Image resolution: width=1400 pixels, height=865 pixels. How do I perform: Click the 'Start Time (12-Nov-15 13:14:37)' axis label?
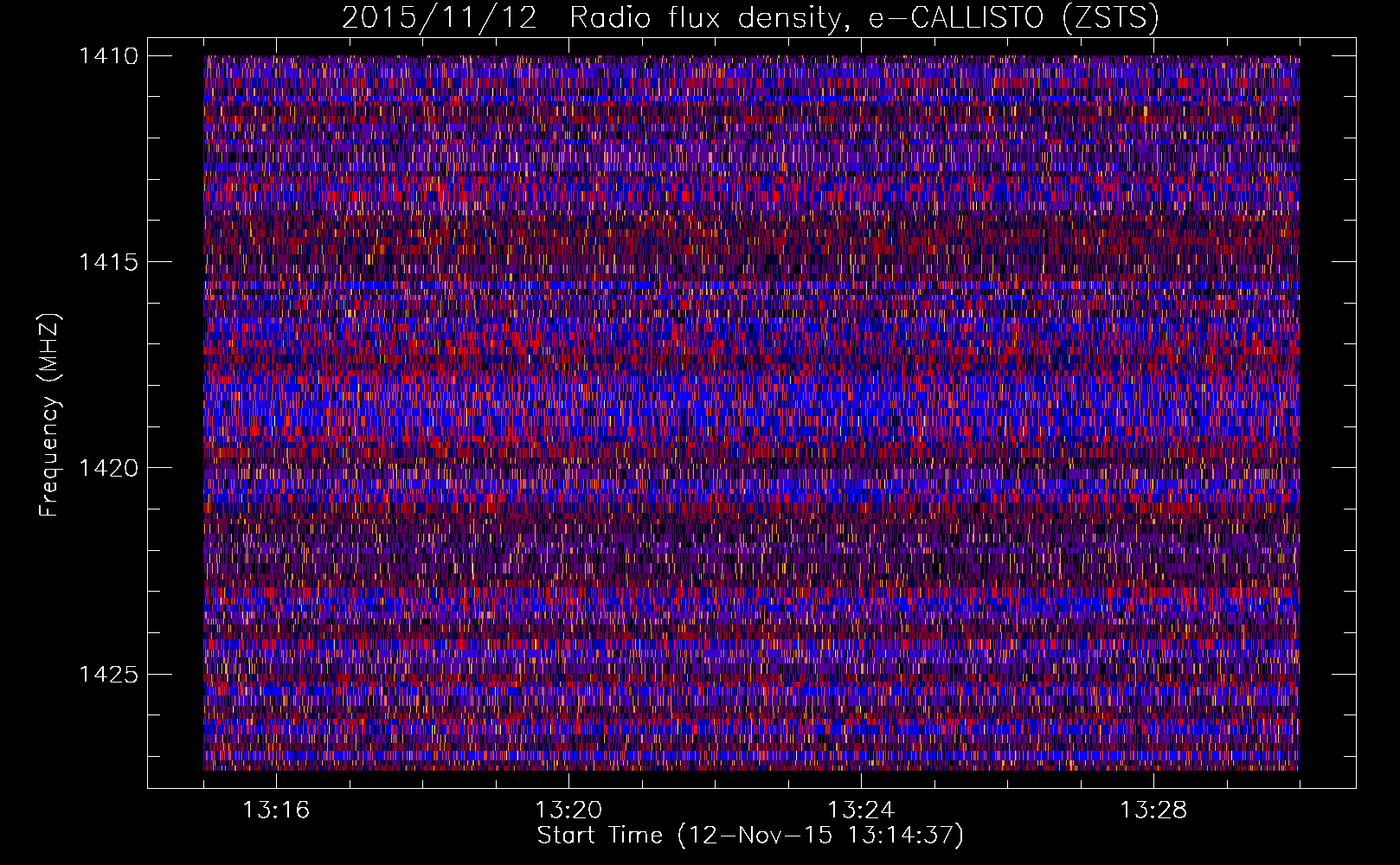(x=750, y=836)
